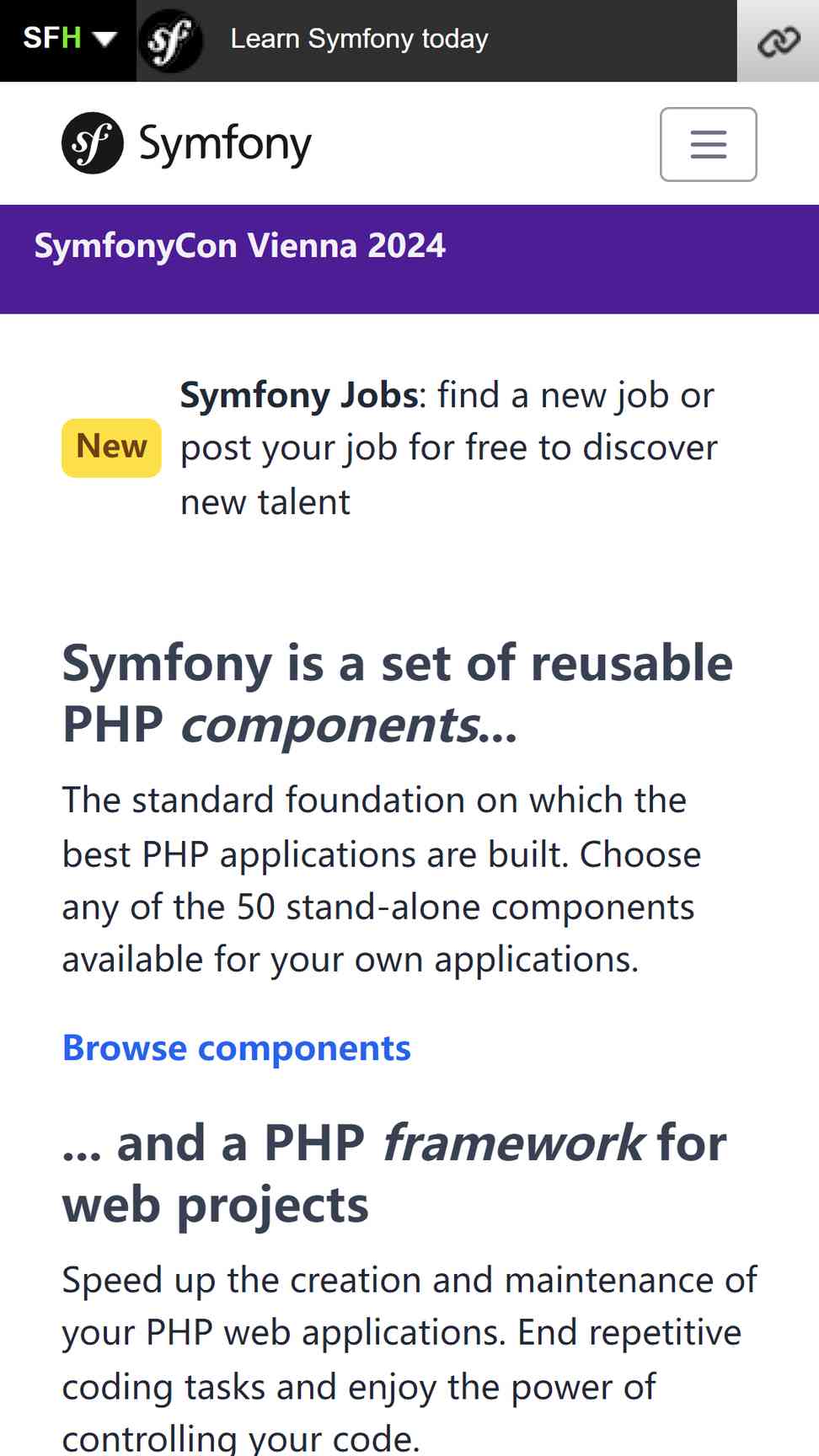819x1456 pixels.
Task: Open the SFH label in top bar
Action: [x=51, y=38]
